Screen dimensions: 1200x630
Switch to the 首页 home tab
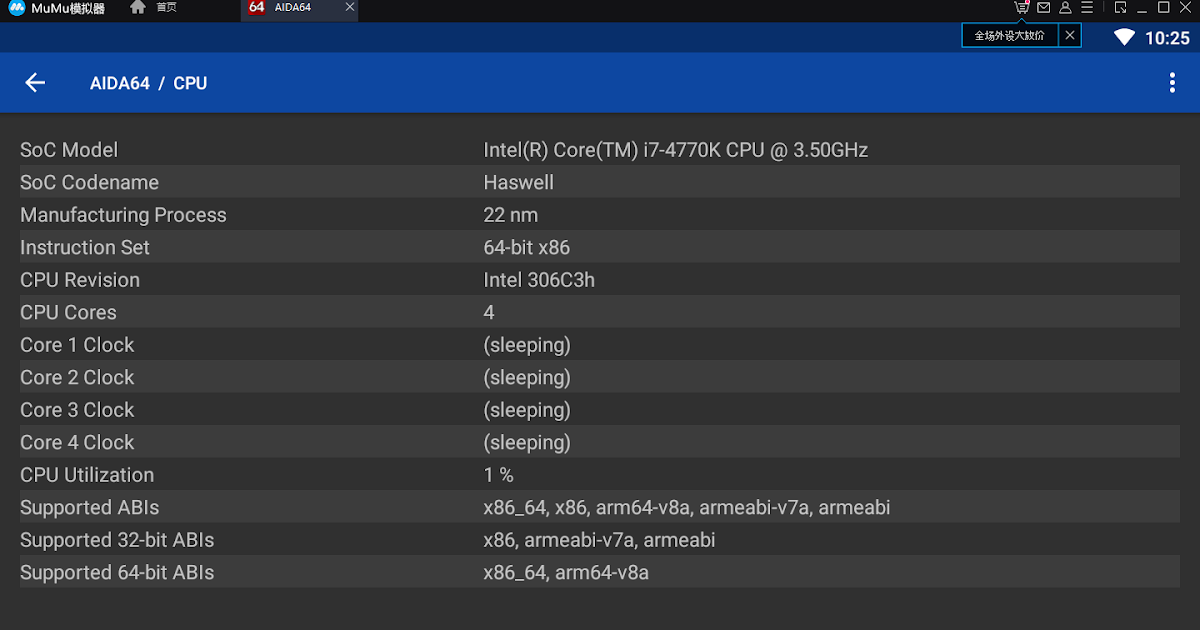[166, 8]
